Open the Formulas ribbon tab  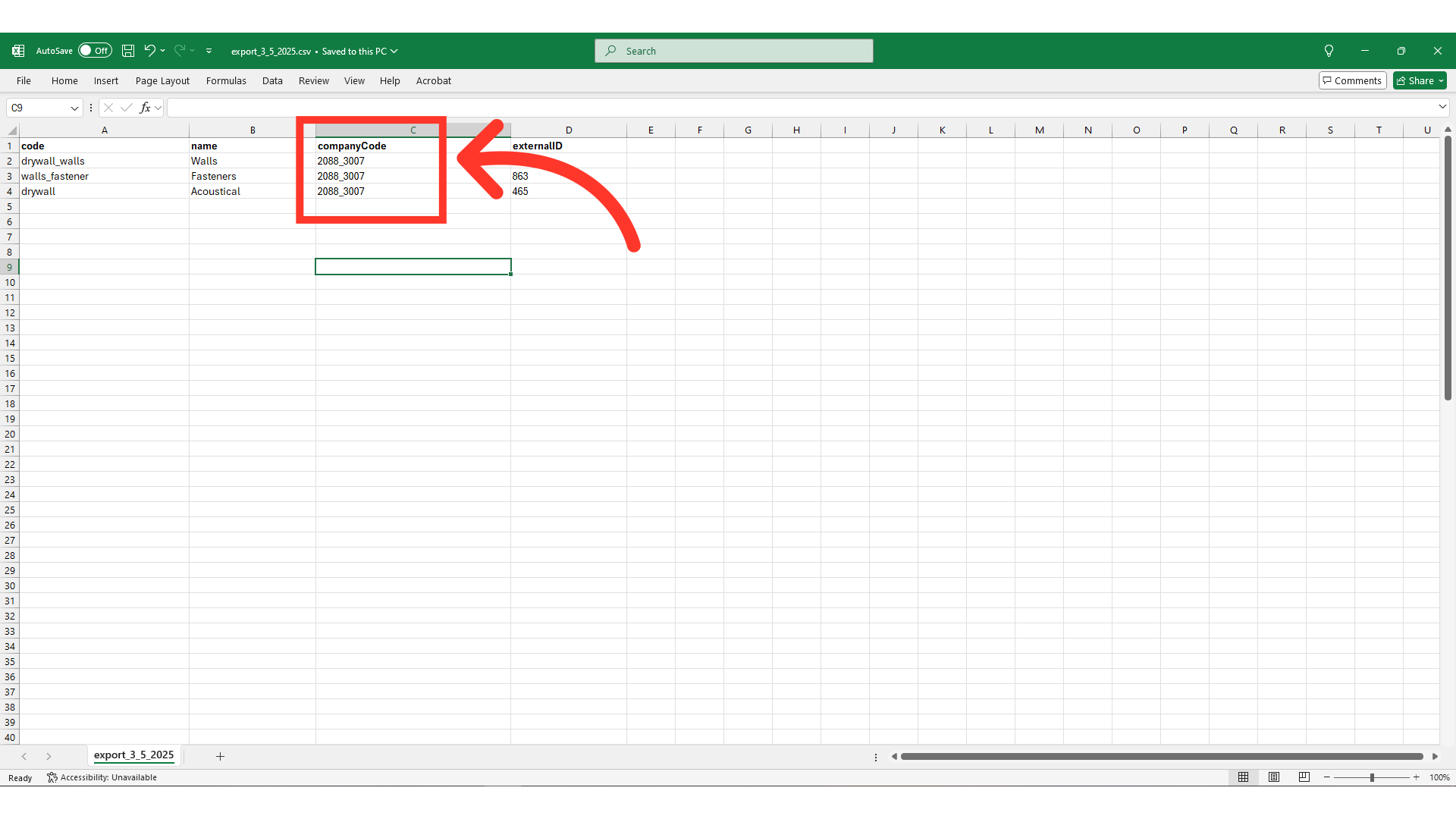pos(226,80)
